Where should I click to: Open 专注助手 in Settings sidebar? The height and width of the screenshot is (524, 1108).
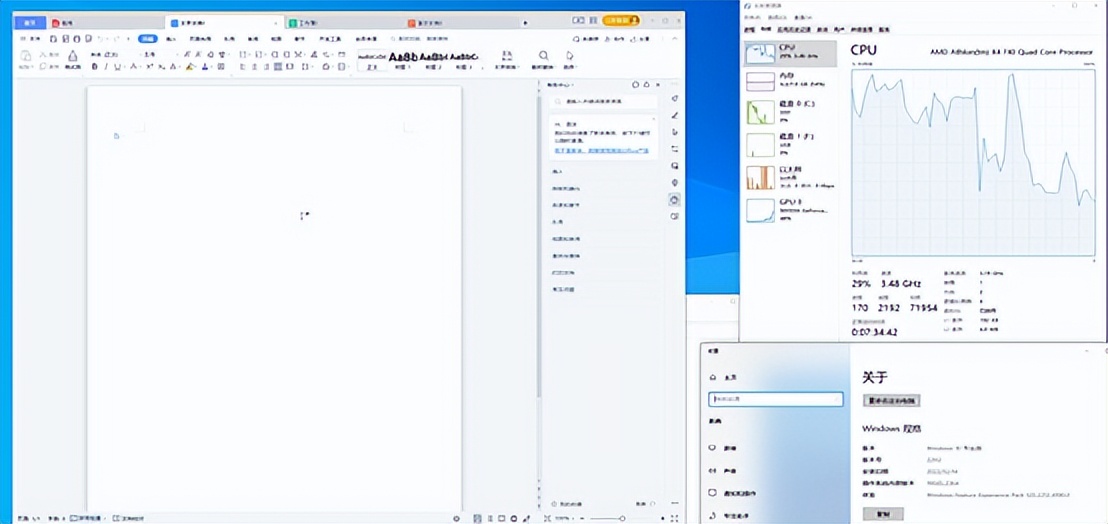(728, 515)
